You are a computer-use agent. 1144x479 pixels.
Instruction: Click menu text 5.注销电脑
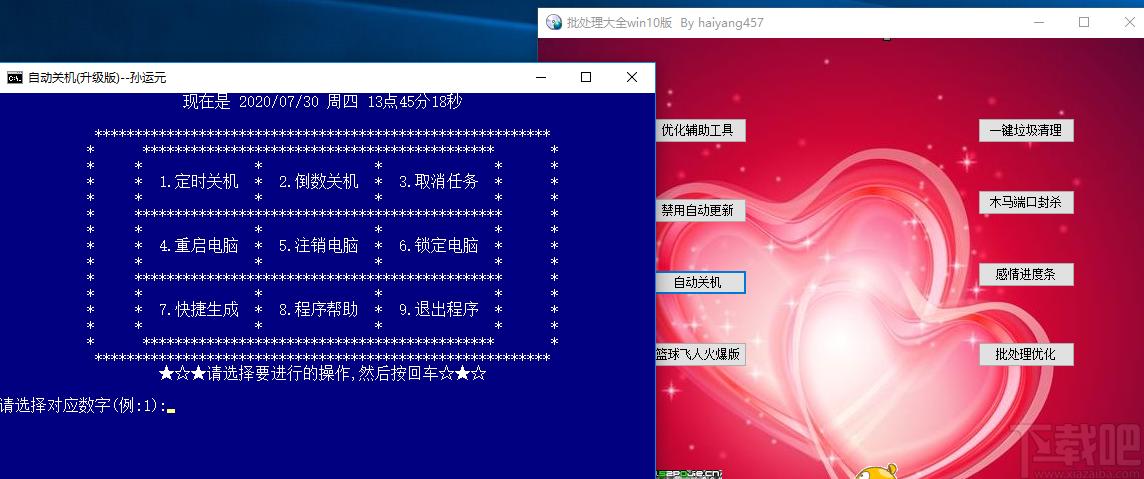point(319,246)
